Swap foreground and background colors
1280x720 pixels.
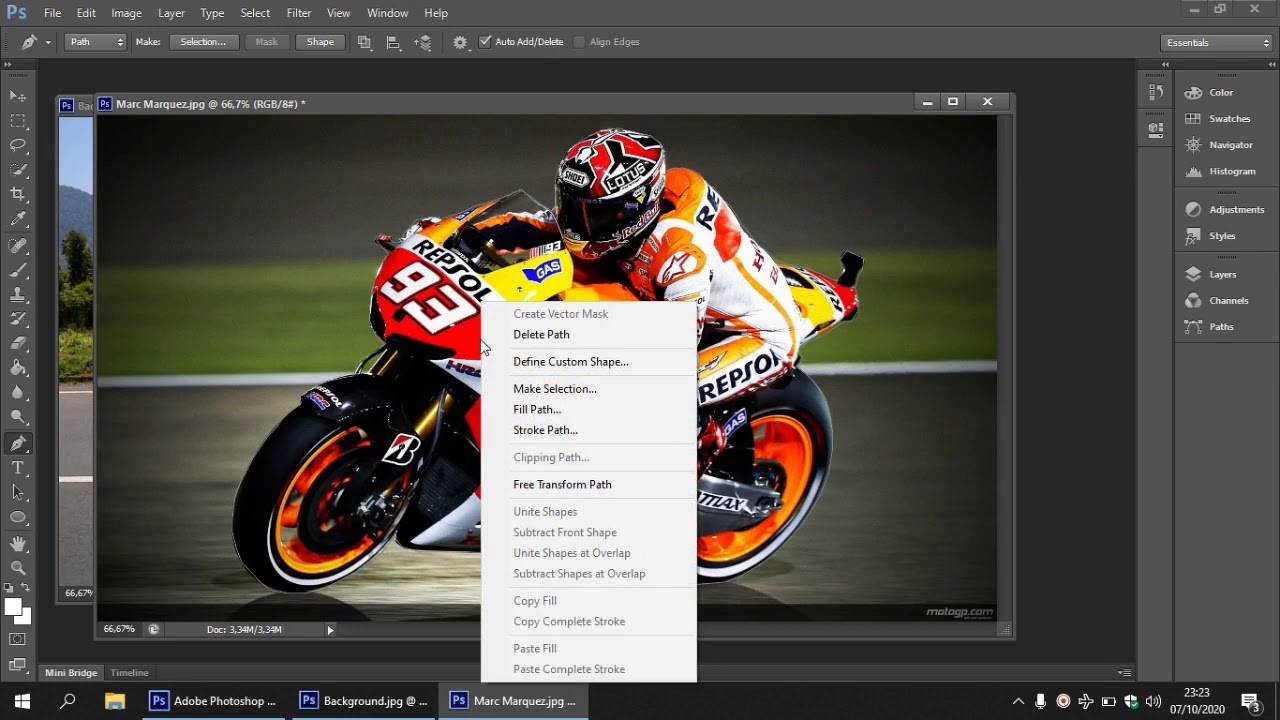point(26,589)
